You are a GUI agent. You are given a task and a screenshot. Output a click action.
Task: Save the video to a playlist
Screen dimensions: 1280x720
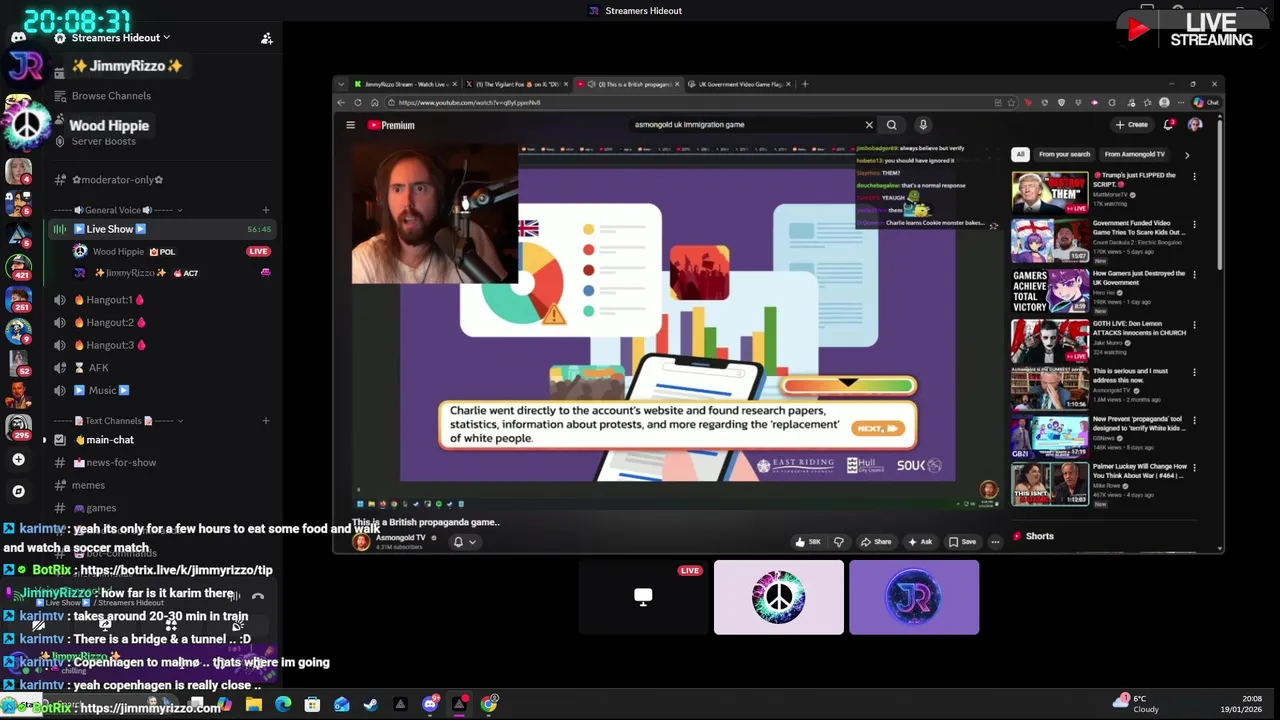click(x=962, y=542)
